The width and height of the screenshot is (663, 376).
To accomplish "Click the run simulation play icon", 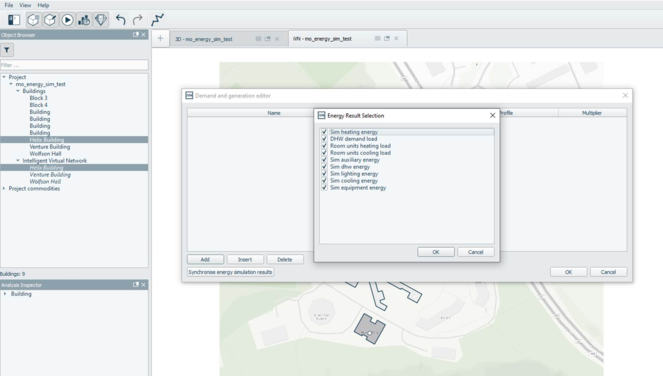I will pos(67,20).
